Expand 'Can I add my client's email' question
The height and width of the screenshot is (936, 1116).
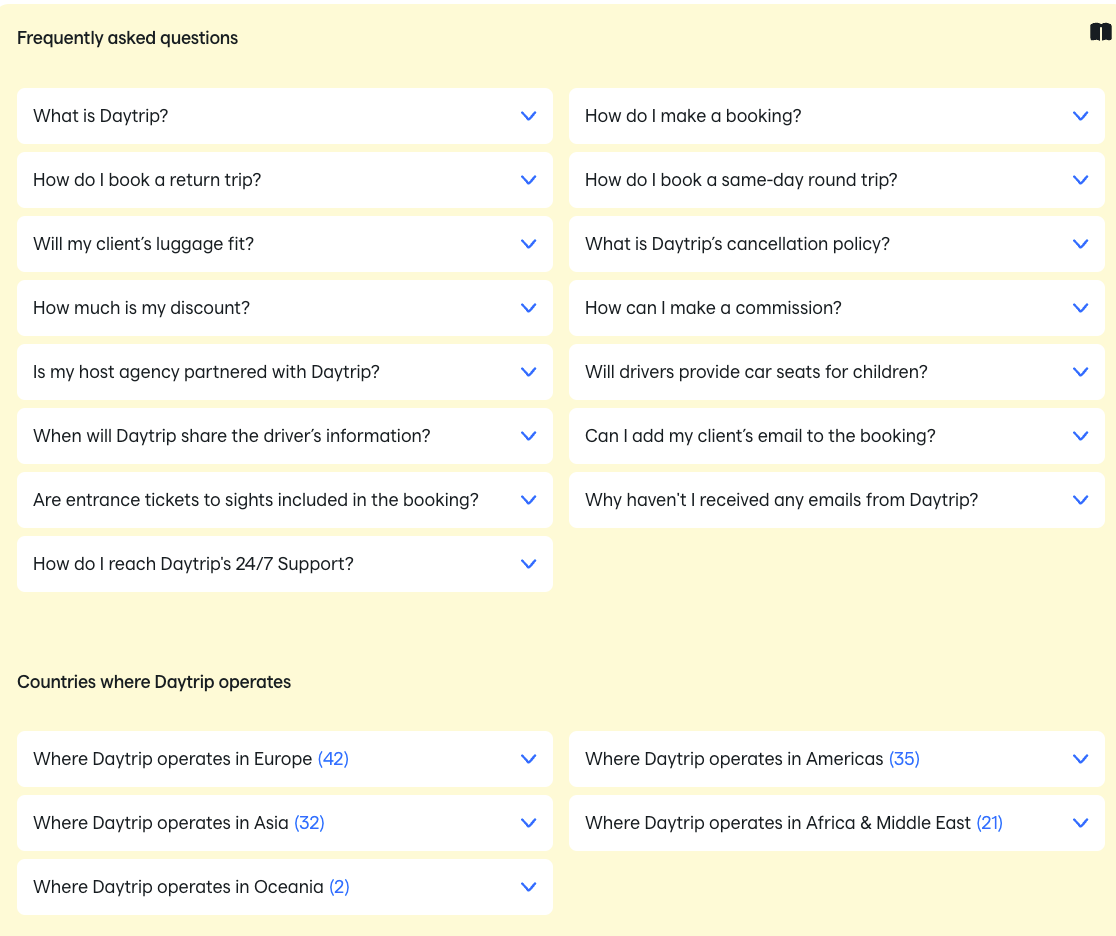[836, 436]
